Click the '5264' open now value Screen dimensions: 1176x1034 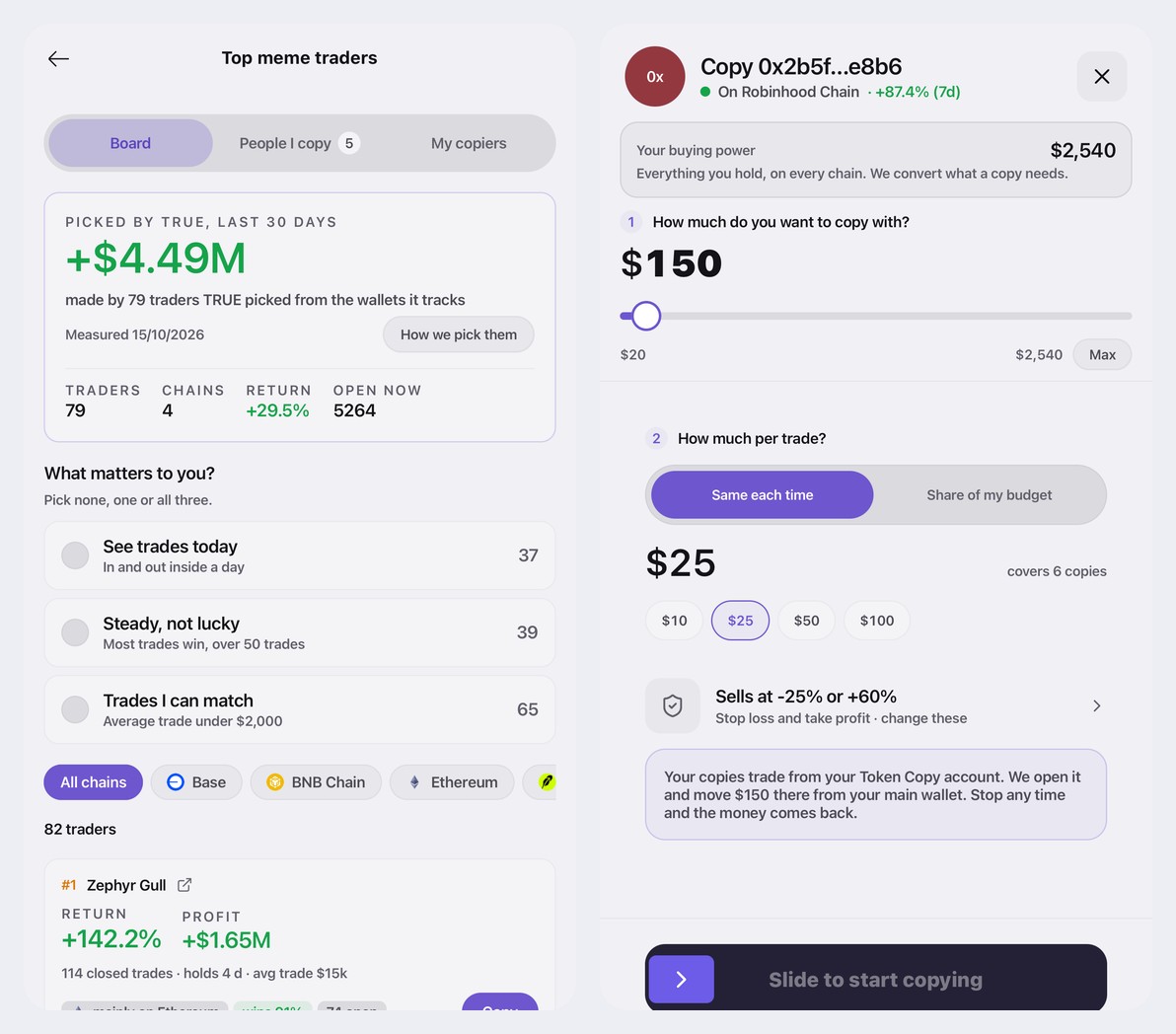[x=355, y=410]
